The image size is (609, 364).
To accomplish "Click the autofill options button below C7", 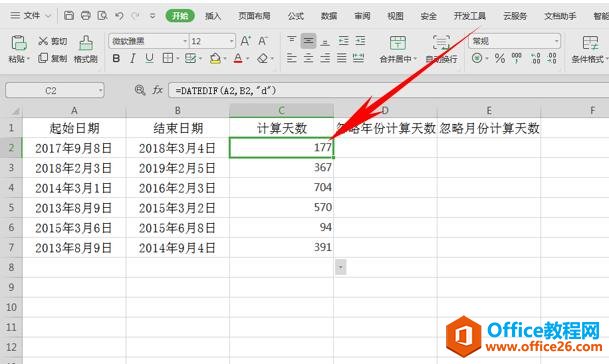I will (341, 267).
